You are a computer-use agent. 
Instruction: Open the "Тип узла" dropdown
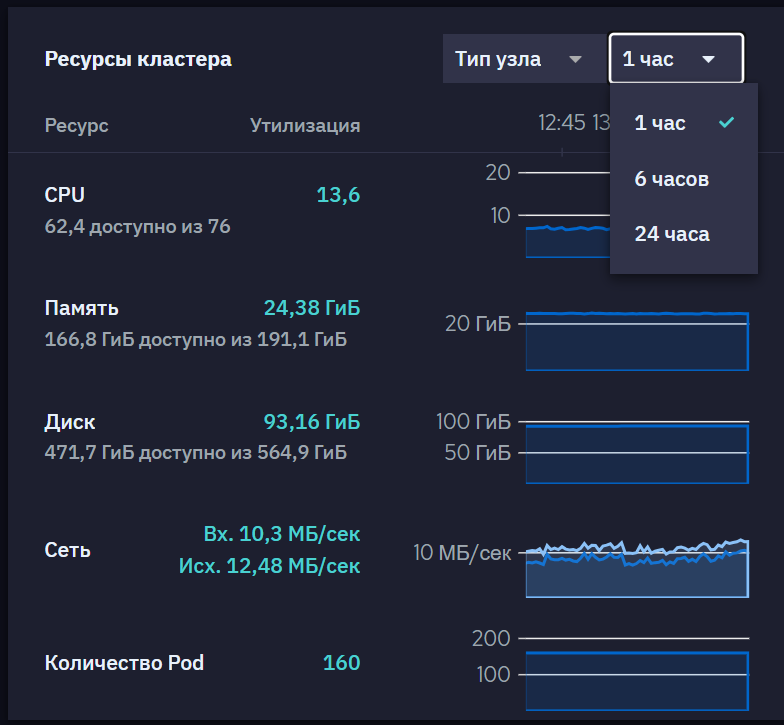click(x=525, y=58)
